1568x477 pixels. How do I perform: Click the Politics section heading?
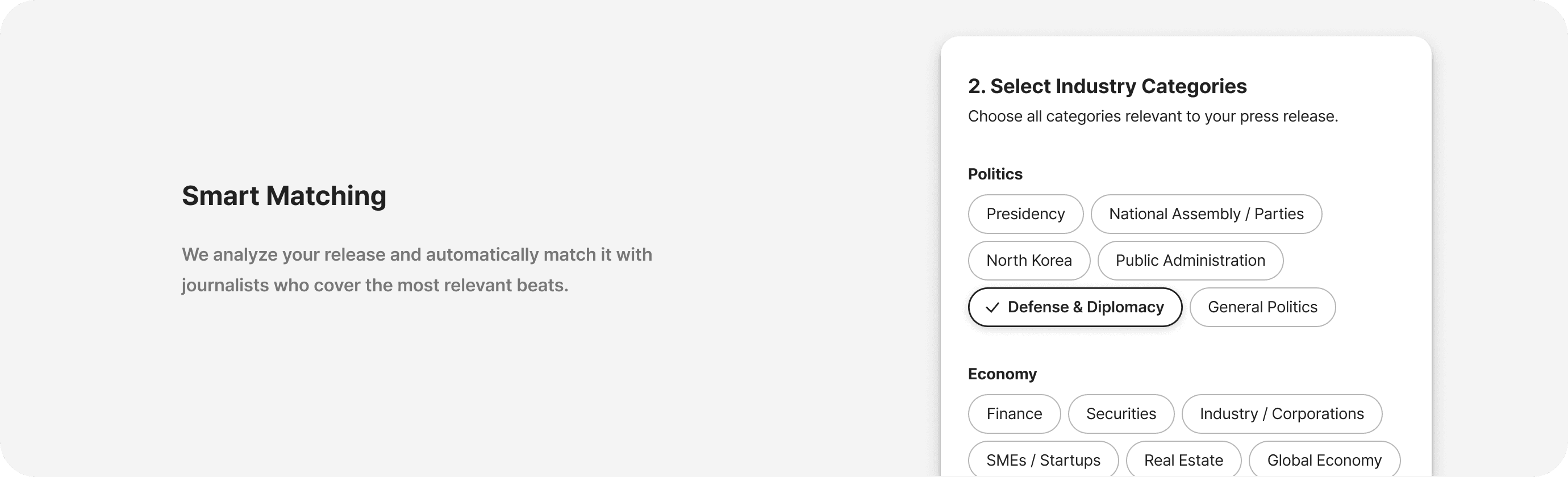[995, 174]
